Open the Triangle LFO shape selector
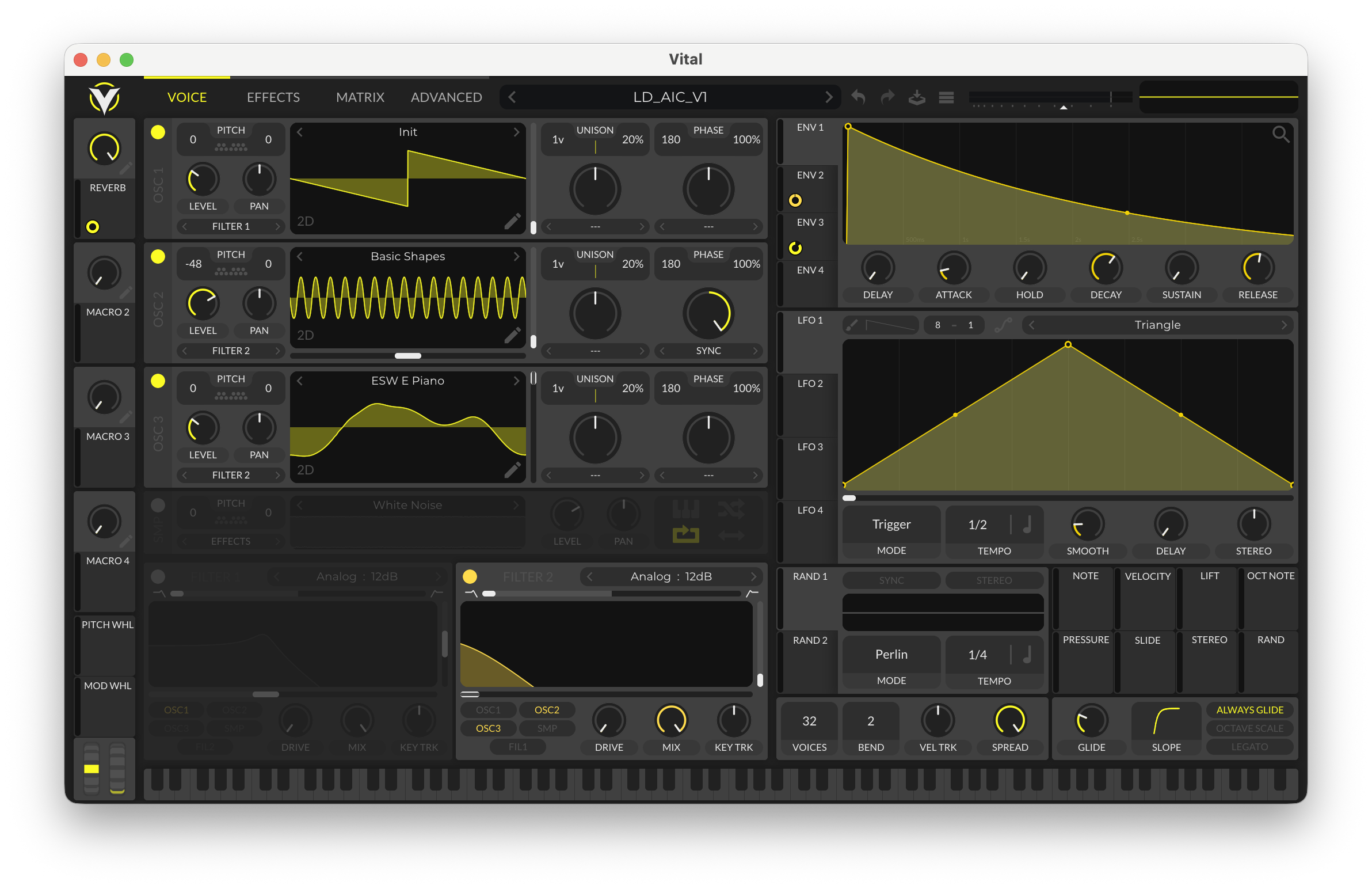The height and width of the screenshot is (889, 1372). pos(1157,325)
